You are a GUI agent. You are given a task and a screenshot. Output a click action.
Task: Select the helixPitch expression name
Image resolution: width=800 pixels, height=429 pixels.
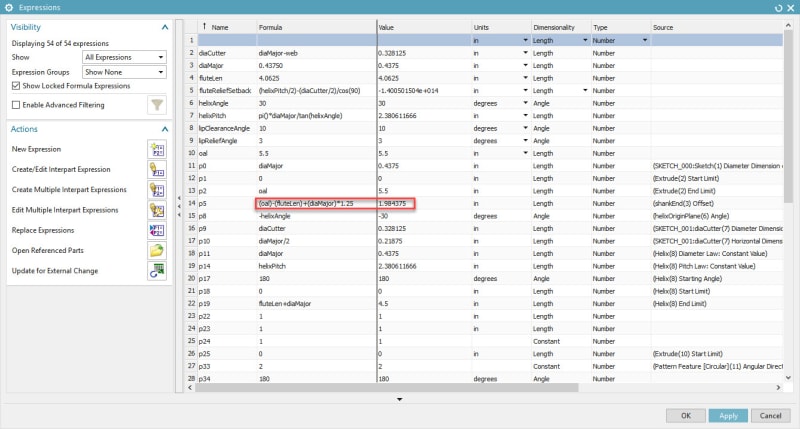(x=212, y=116)
